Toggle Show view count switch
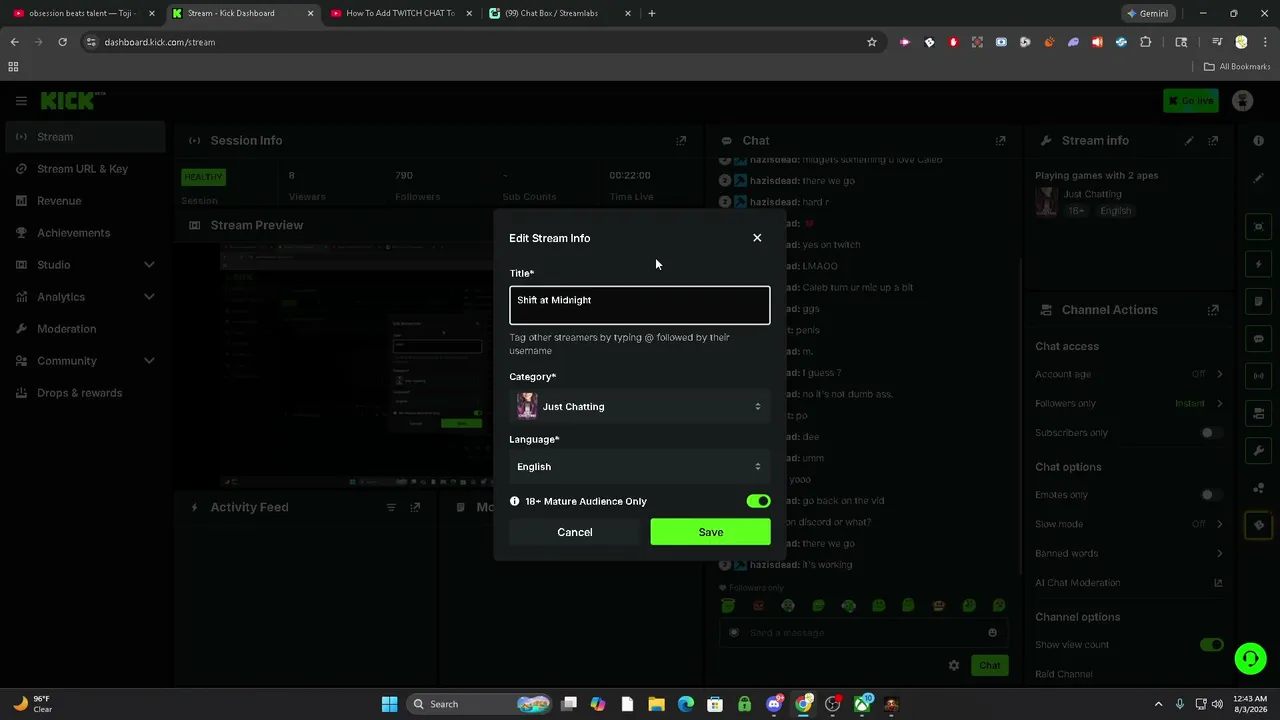 [x=1211, y=645]
